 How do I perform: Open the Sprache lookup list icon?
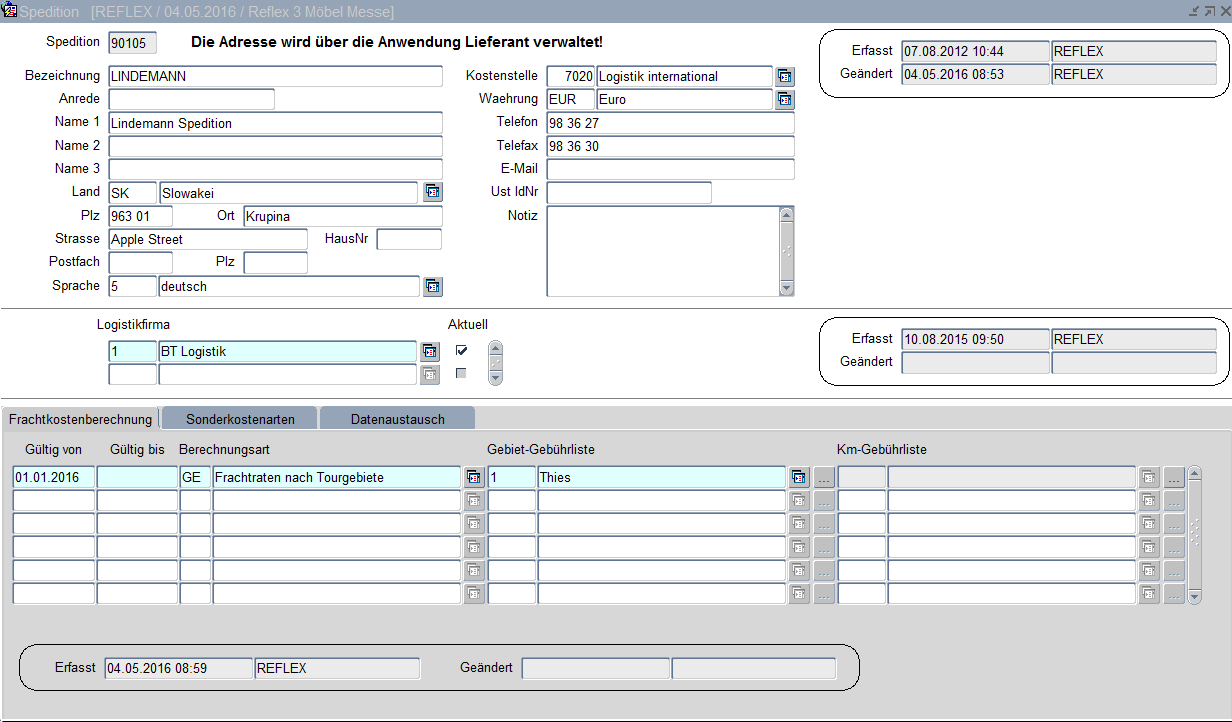pyautogui.click(x=432, y=287)
